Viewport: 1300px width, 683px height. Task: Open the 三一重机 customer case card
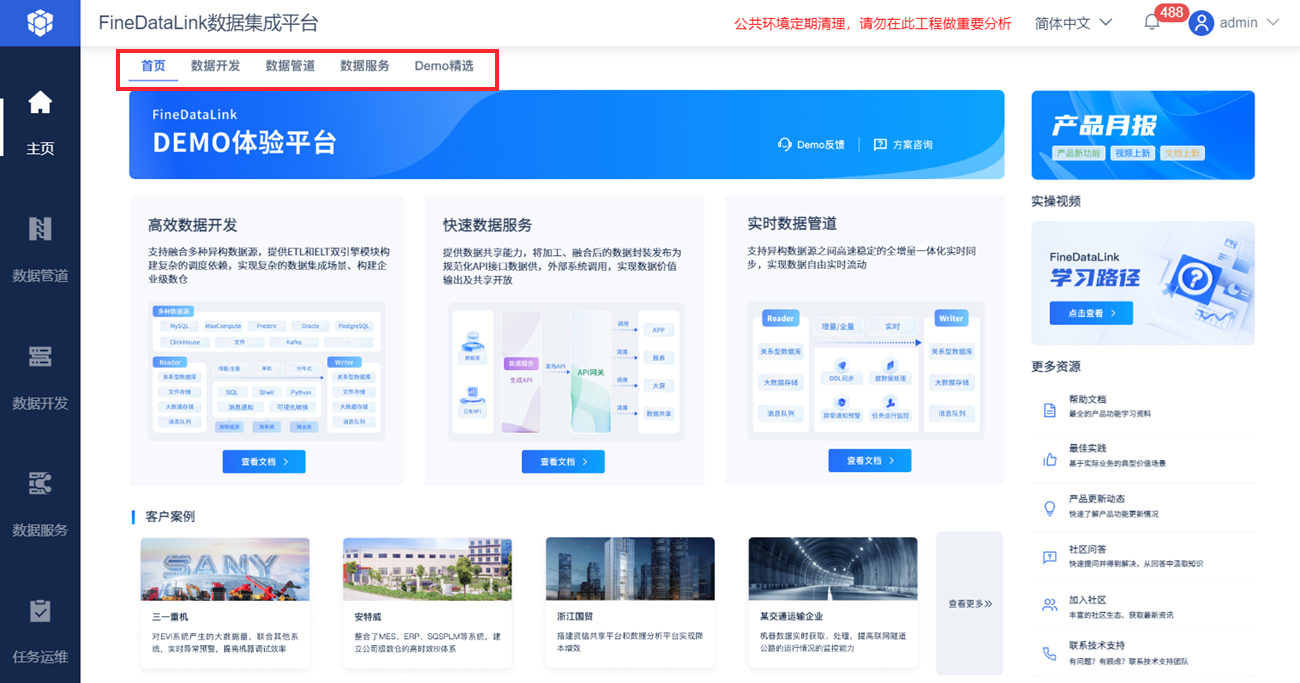tap(225, 603)
